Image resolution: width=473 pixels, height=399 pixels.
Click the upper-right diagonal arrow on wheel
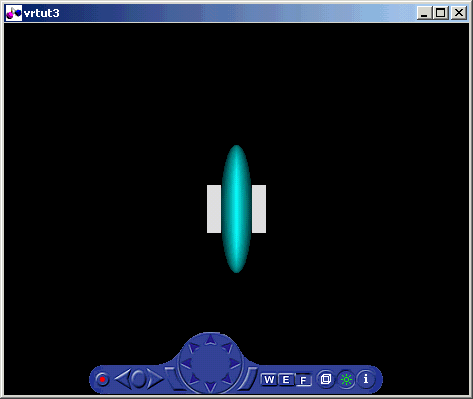(x=227, y=347)
